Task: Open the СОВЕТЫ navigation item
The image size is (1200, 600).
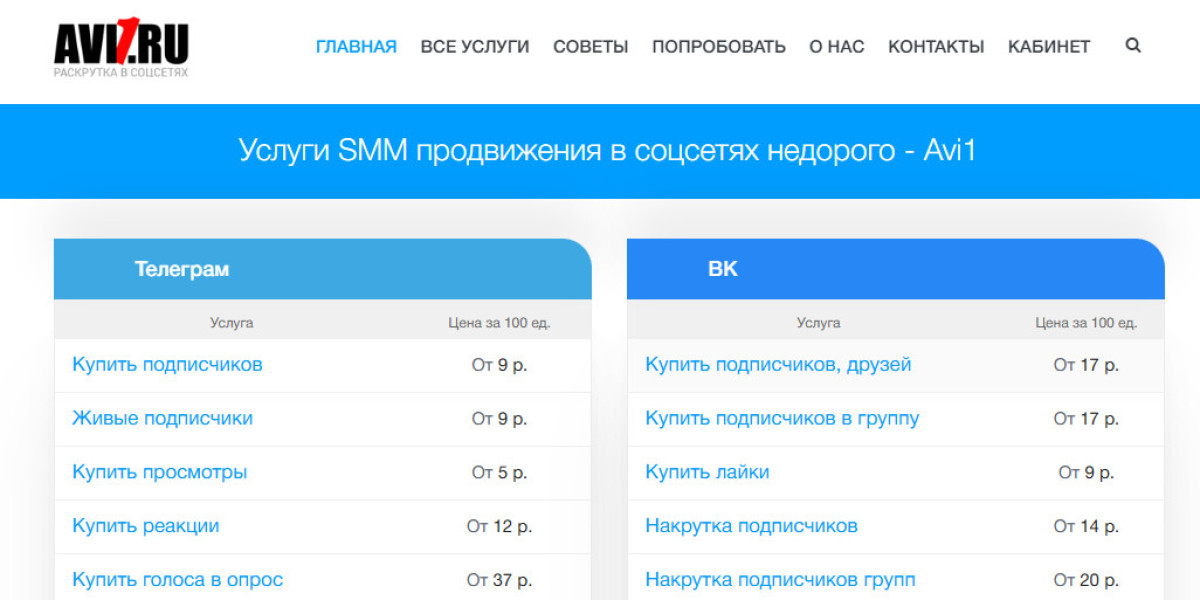Action: pos(590,46)
